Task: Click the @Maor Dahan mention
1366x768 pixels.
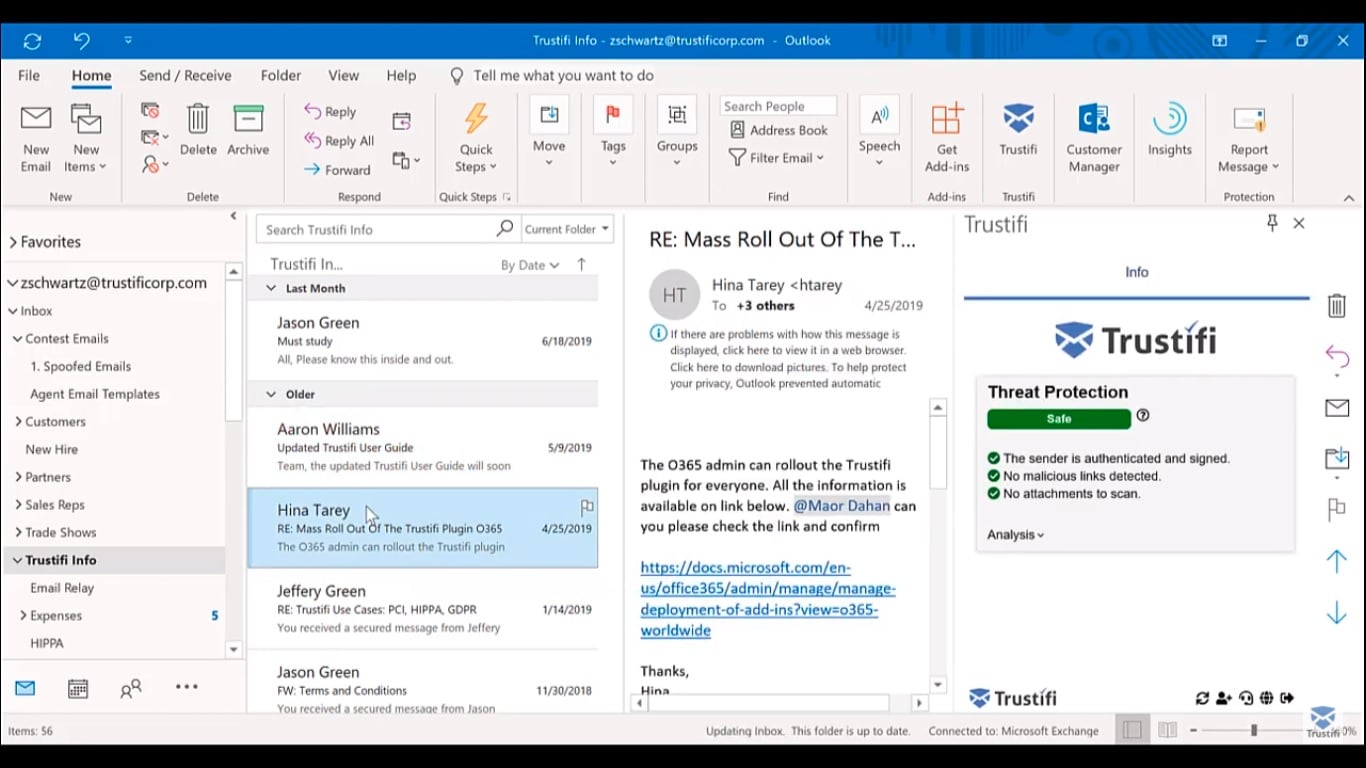Action: [842, 506]
